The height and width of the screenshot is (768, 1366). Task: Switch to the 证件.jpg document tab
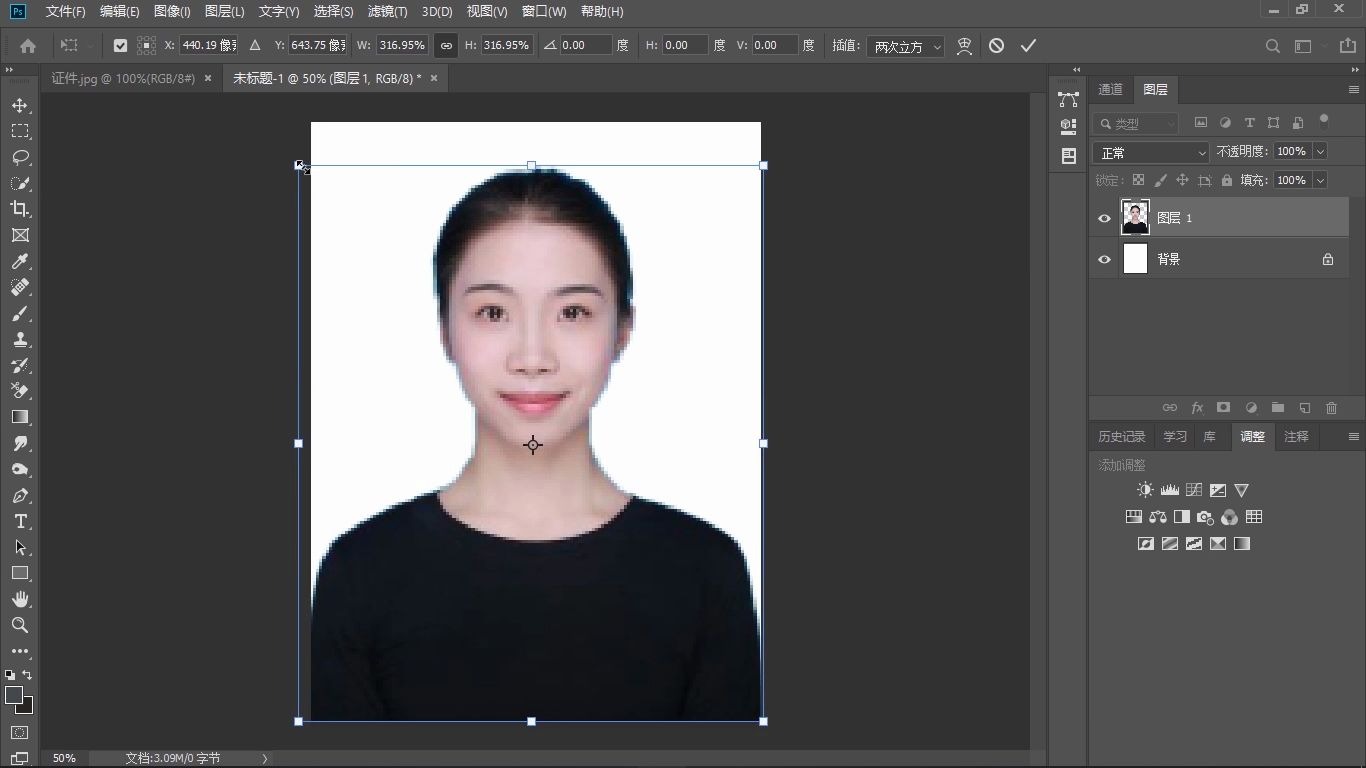point(123,78)
